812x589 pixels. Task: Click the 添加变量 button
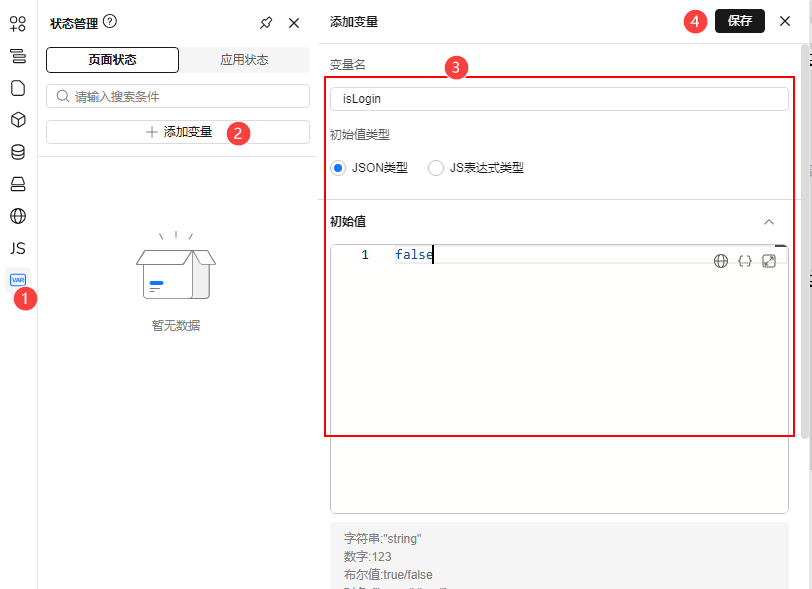click(178, 132)
